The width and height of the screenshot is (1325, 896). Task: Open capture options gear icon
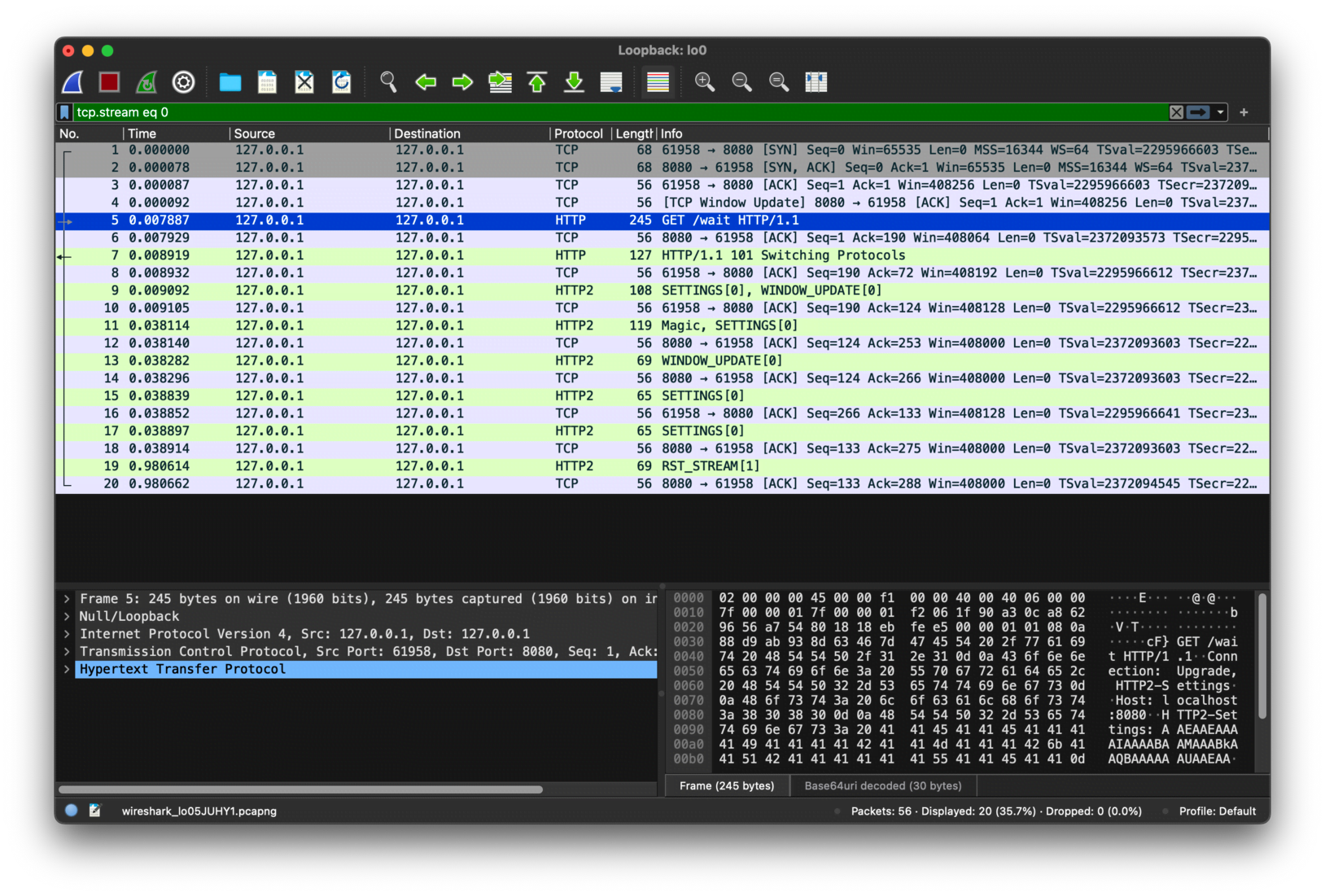(184, 82)
